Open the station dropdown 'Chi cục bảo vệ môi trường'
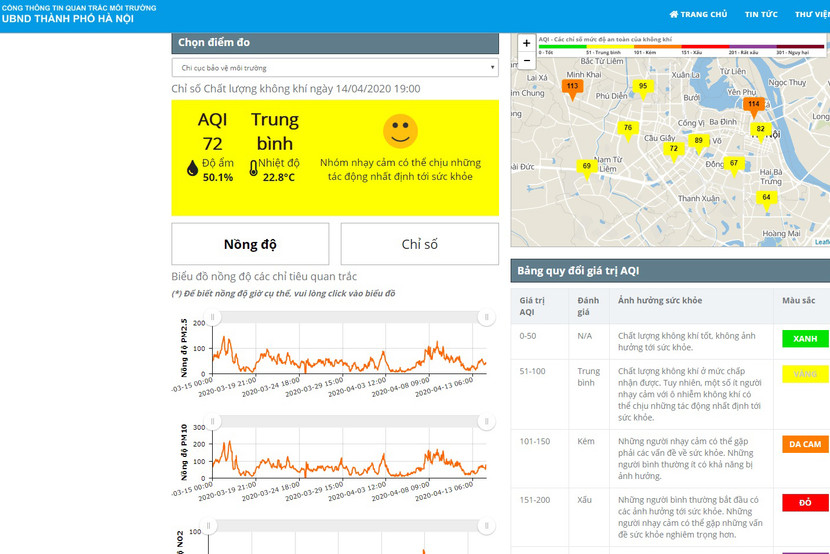830x554 pixels. (335, 68)
